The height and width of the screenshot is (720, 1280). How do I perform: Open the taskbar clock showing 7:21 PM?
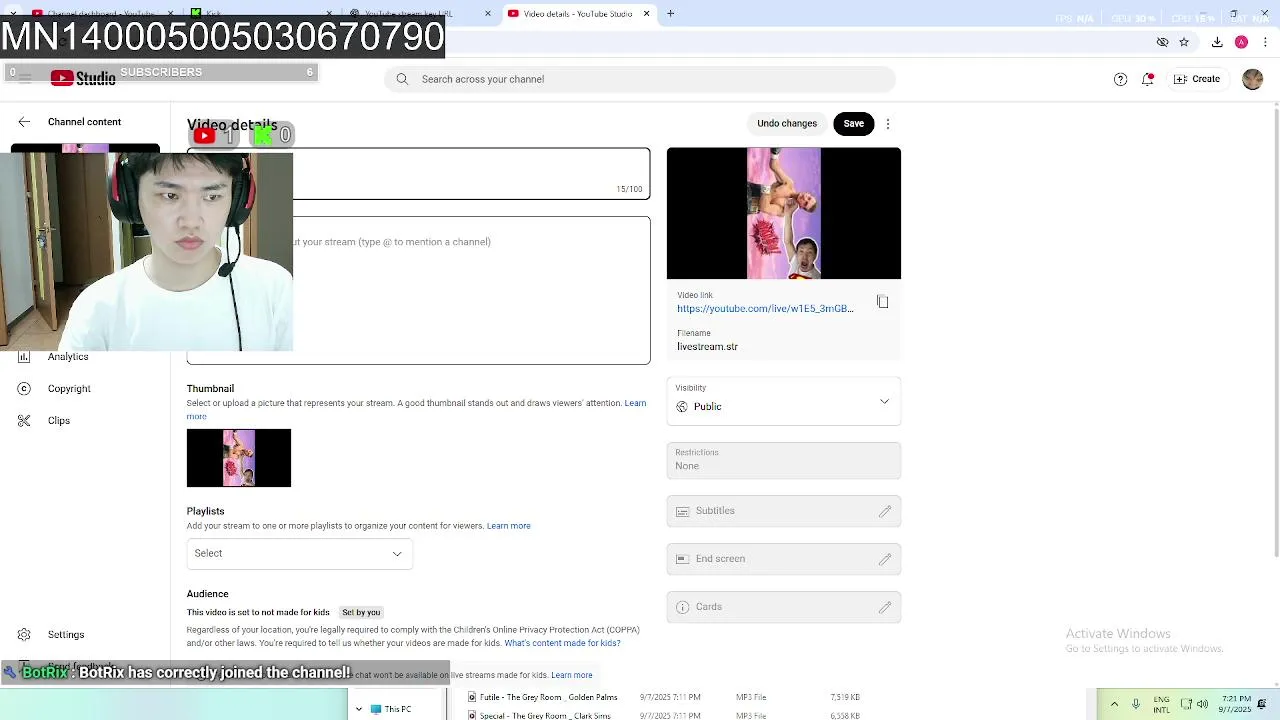click(1236, 704)
